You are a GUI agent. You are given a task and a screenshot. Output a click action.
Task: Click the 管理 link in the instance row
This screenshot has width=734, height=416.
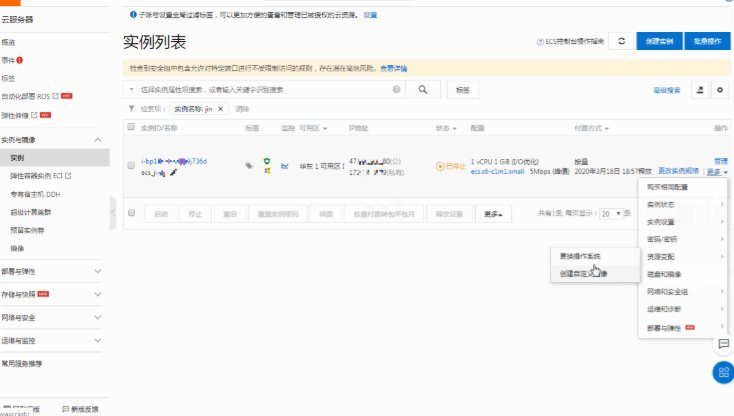721,161
